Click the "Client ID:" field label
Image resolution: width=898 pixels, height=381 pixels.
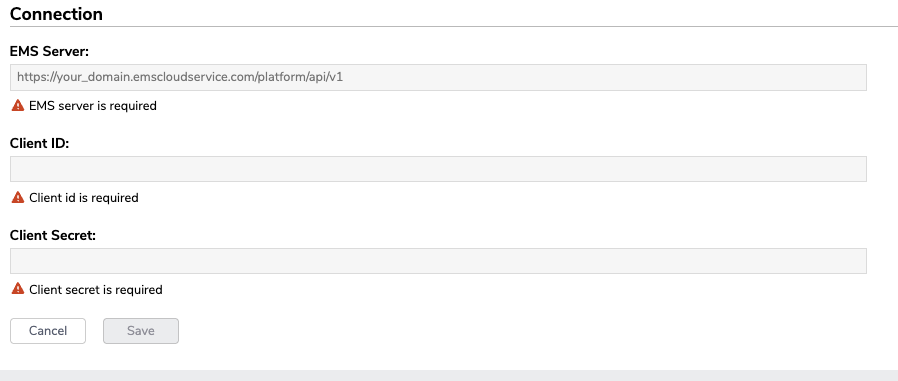click(x=40, y=143)
